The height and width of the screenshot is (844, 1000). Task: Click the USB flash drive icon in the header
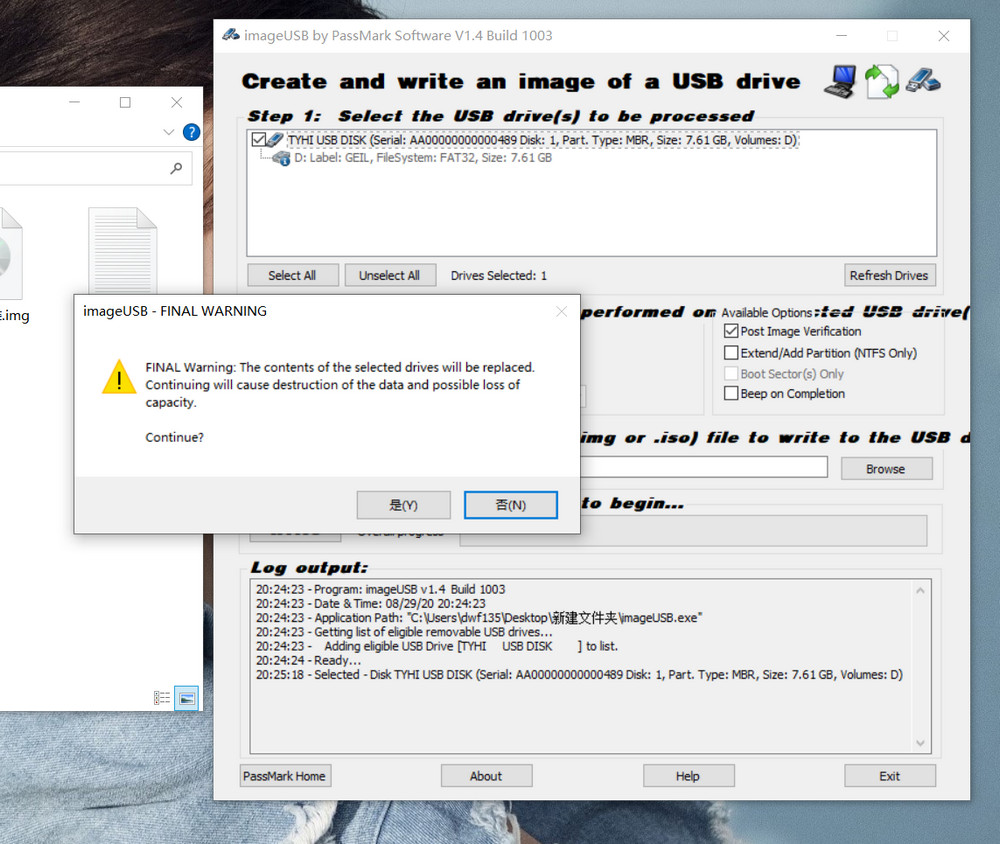(923, 80)
